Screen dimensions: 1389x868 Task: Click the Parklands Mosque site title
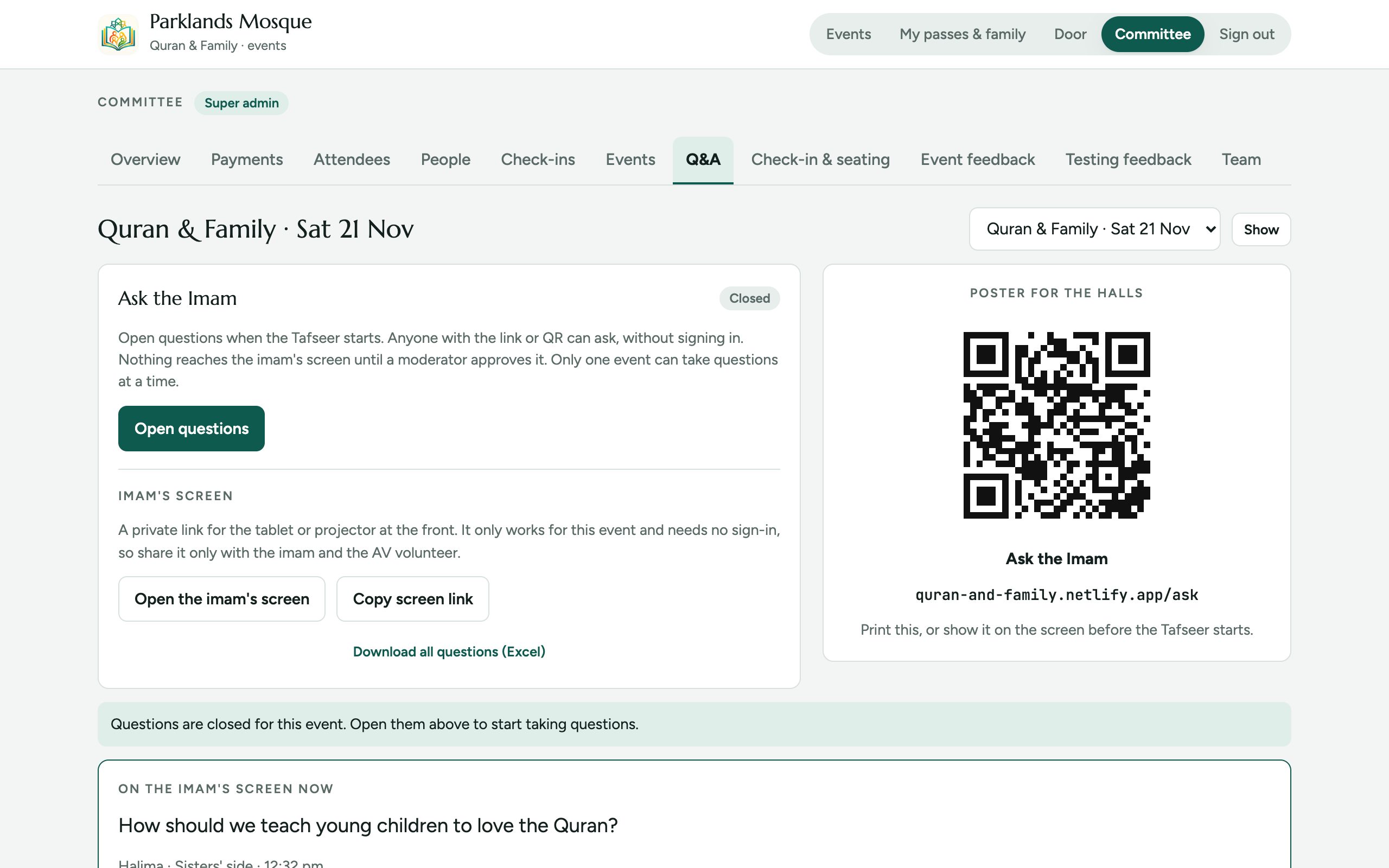[231, 22]
